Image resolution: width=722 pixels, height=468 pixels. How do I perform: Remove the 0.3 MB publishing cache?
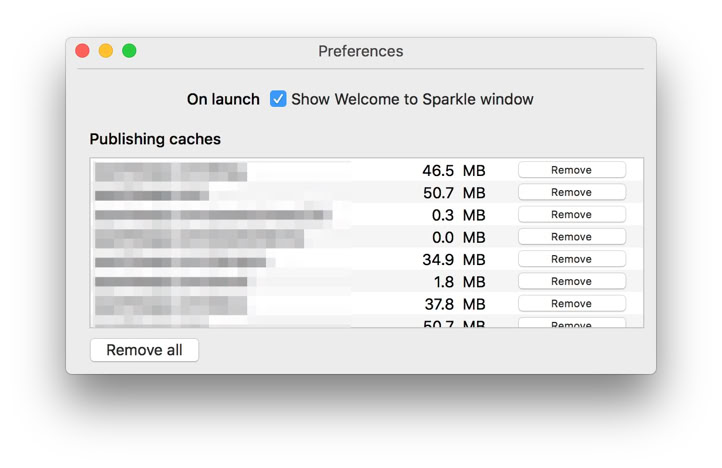pos(571,215)
